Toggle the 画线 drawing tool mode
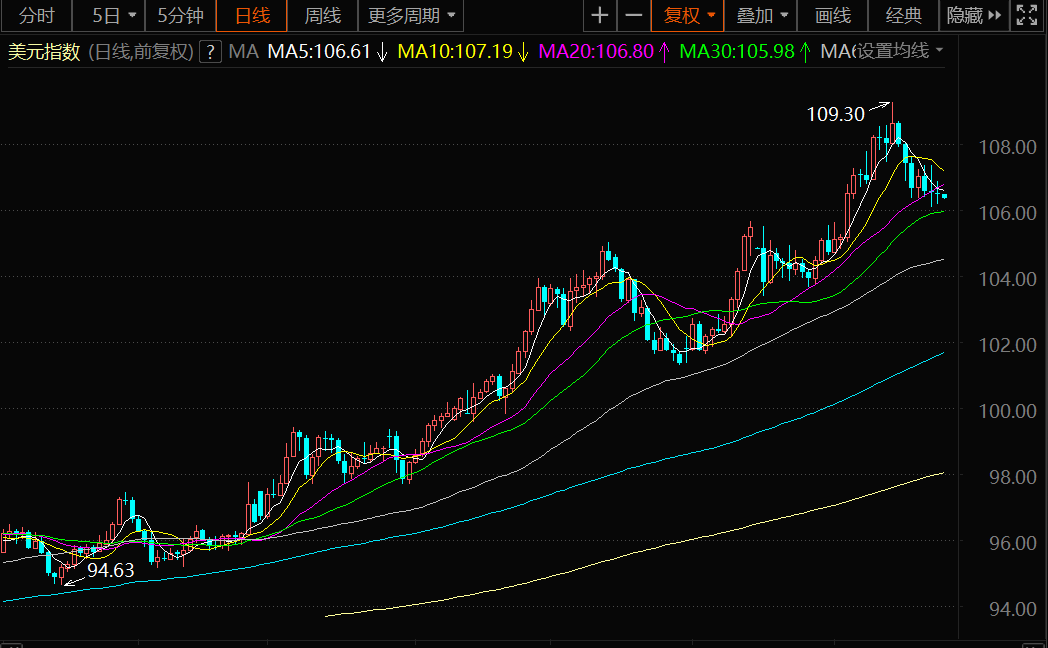Screen dimensions: 1048x648 (x=833, y=16)
